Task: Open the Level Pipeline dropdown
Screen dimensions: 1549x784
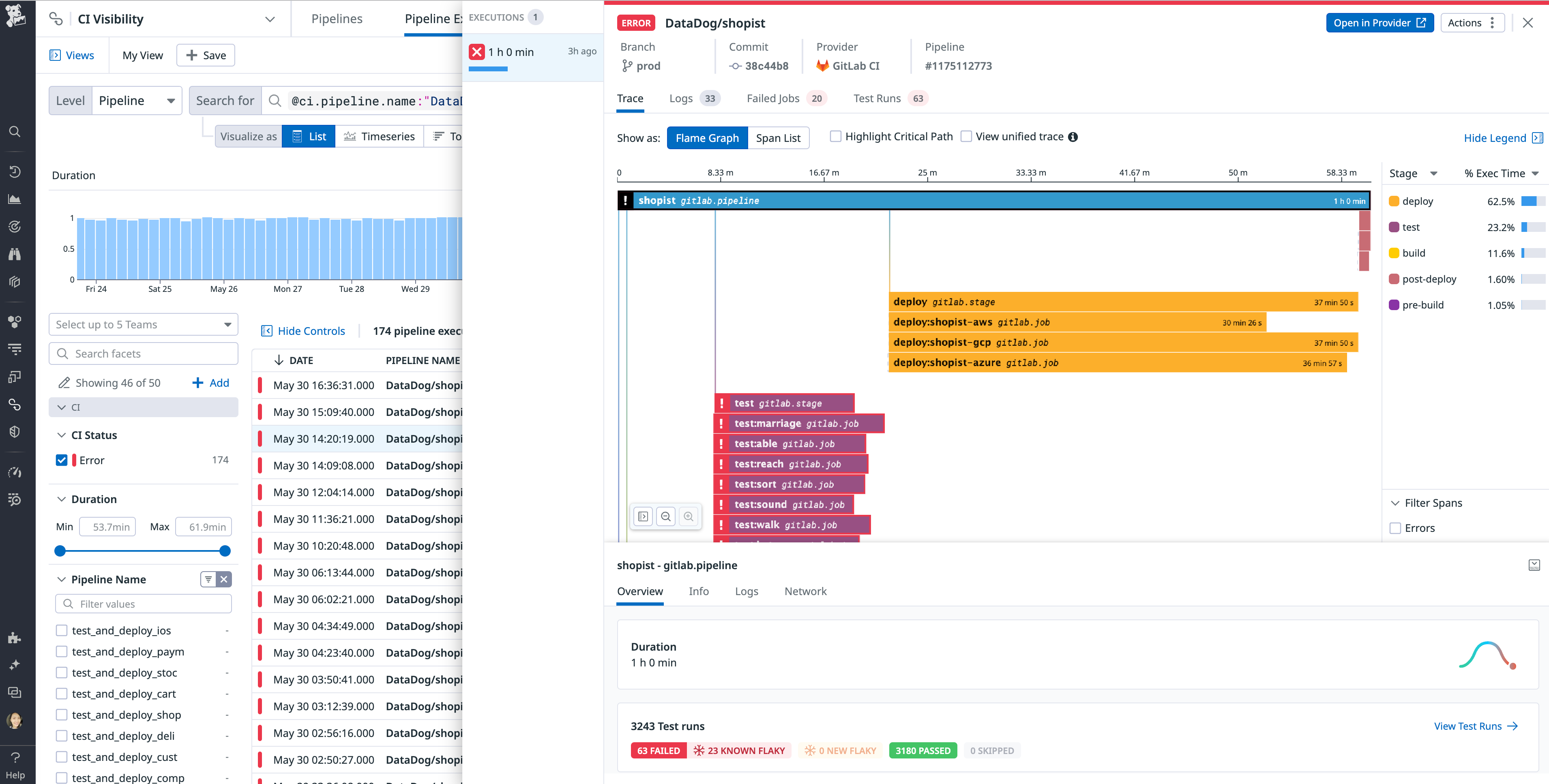Action: 137,101
